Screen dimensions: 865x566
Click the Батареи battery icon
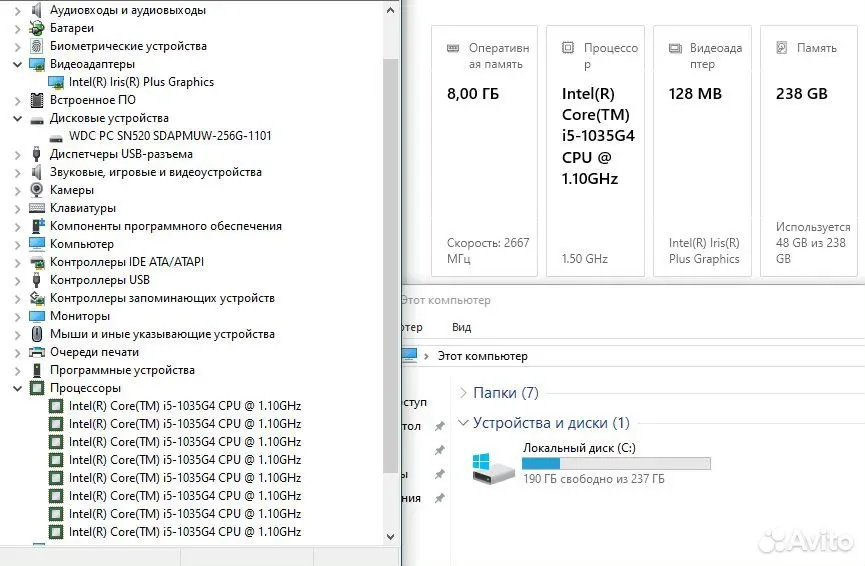tap(36, 28)
